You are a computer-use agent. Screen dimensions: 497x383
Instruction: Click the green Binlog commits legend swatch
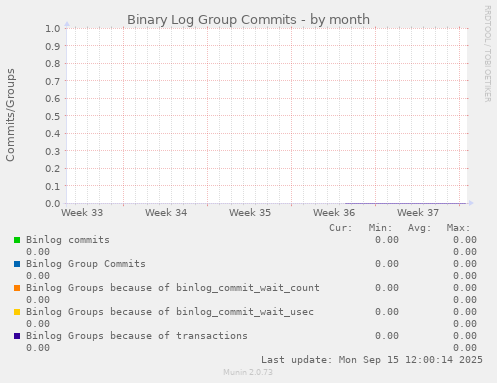(17, 240)
